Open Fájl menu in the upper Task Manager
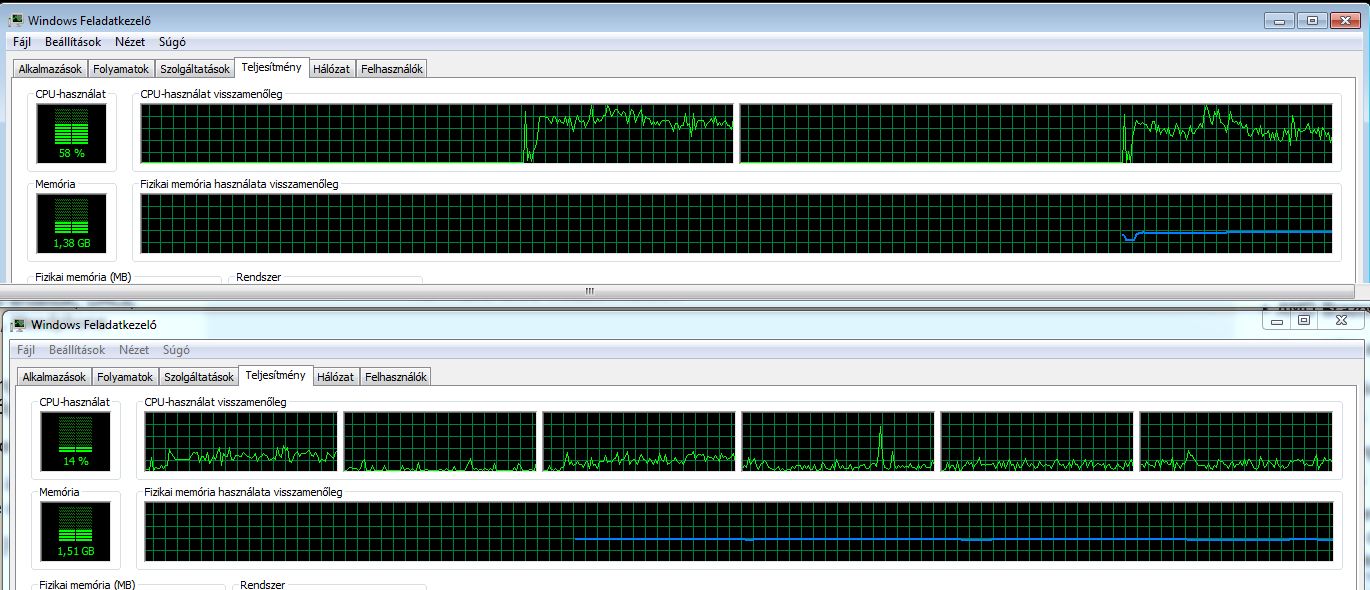 coord(22,42)
